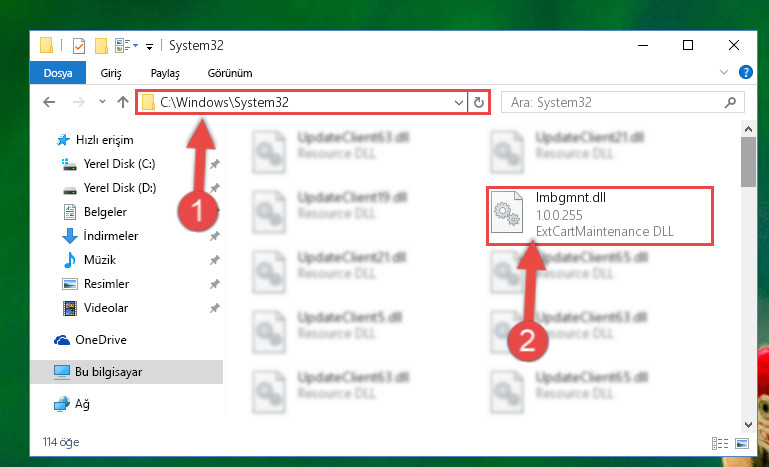
Task: Switch to the Giriş ribbon tab
Action: coord(111,73)
